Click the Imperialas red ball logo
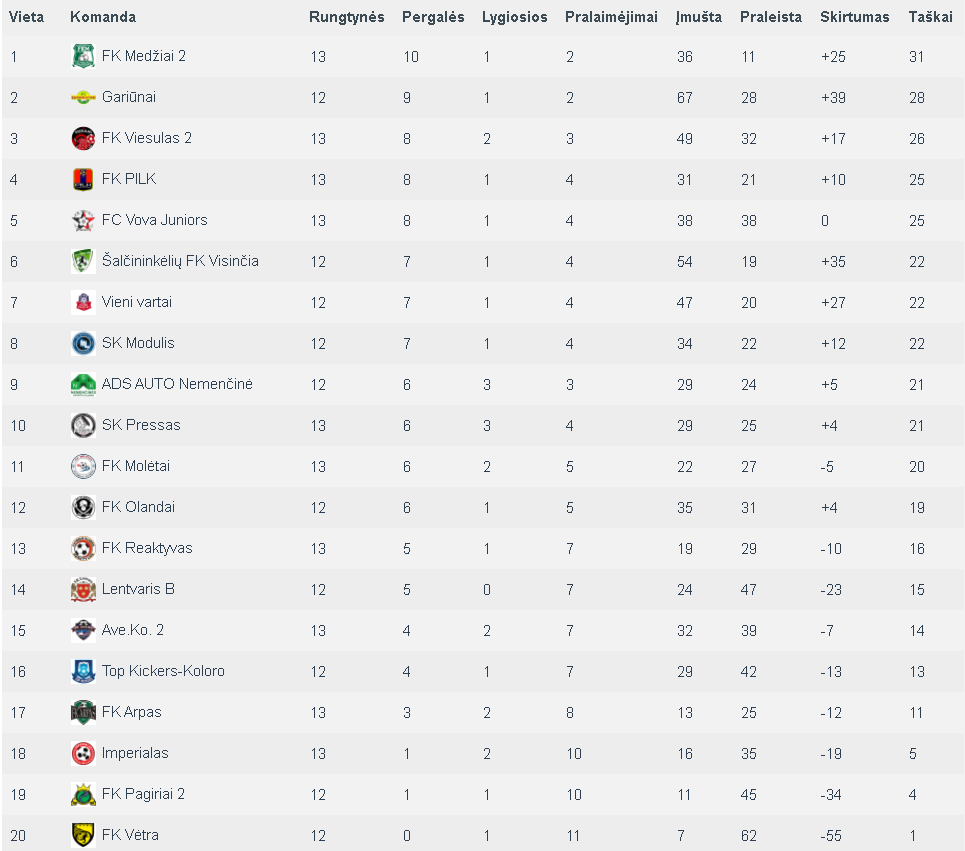 tap(83, 753)
